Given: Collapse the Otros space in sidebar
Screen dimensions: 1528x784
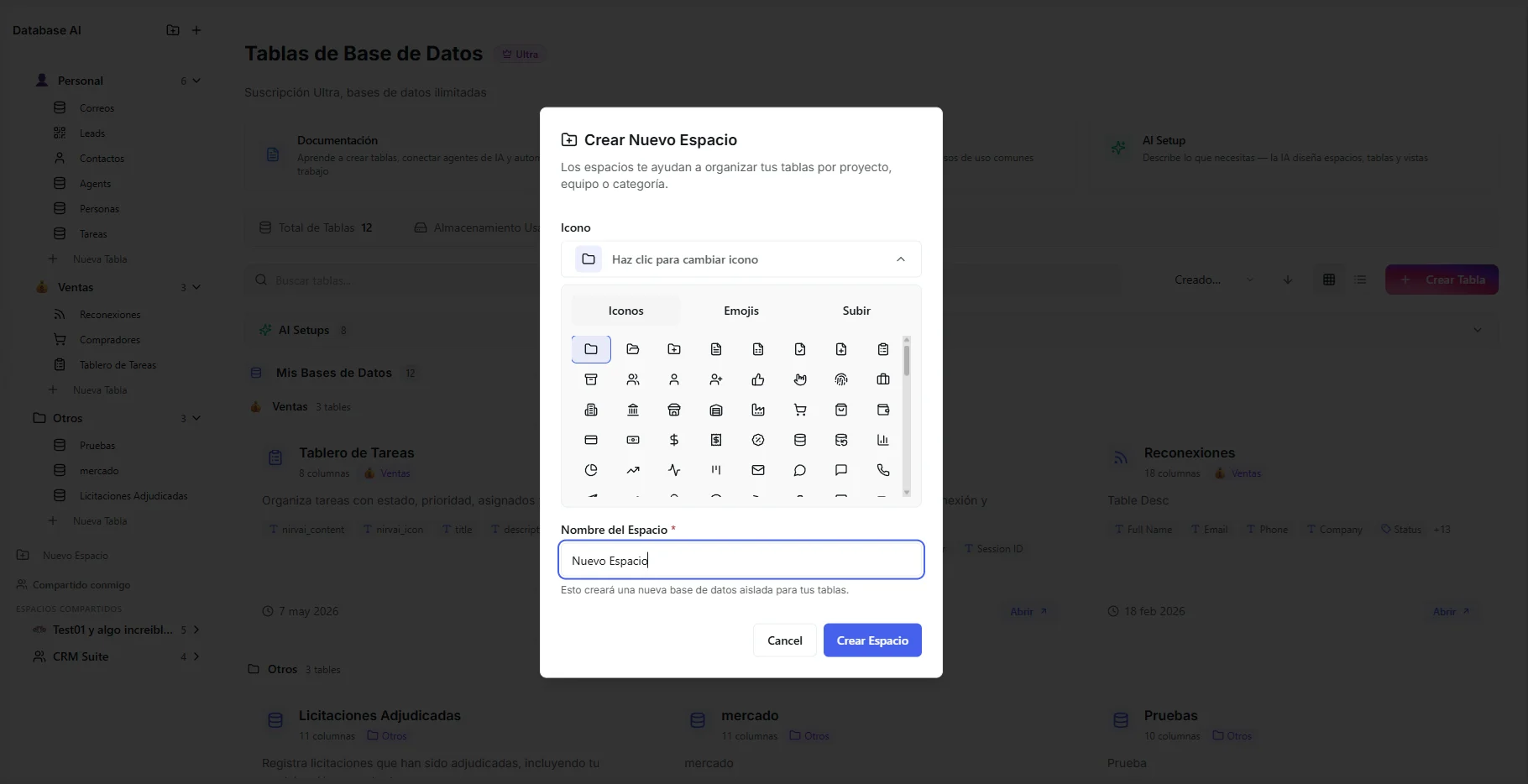Looking at the screenshot, I should (196, 418).
